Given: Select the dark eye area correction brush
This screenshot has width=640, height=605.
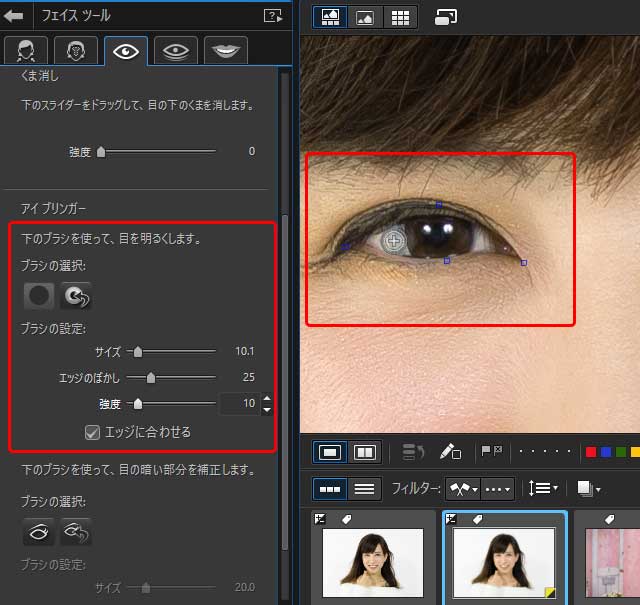Looking at the screenshot, I should pyautogui.click(x=39, y=531).
